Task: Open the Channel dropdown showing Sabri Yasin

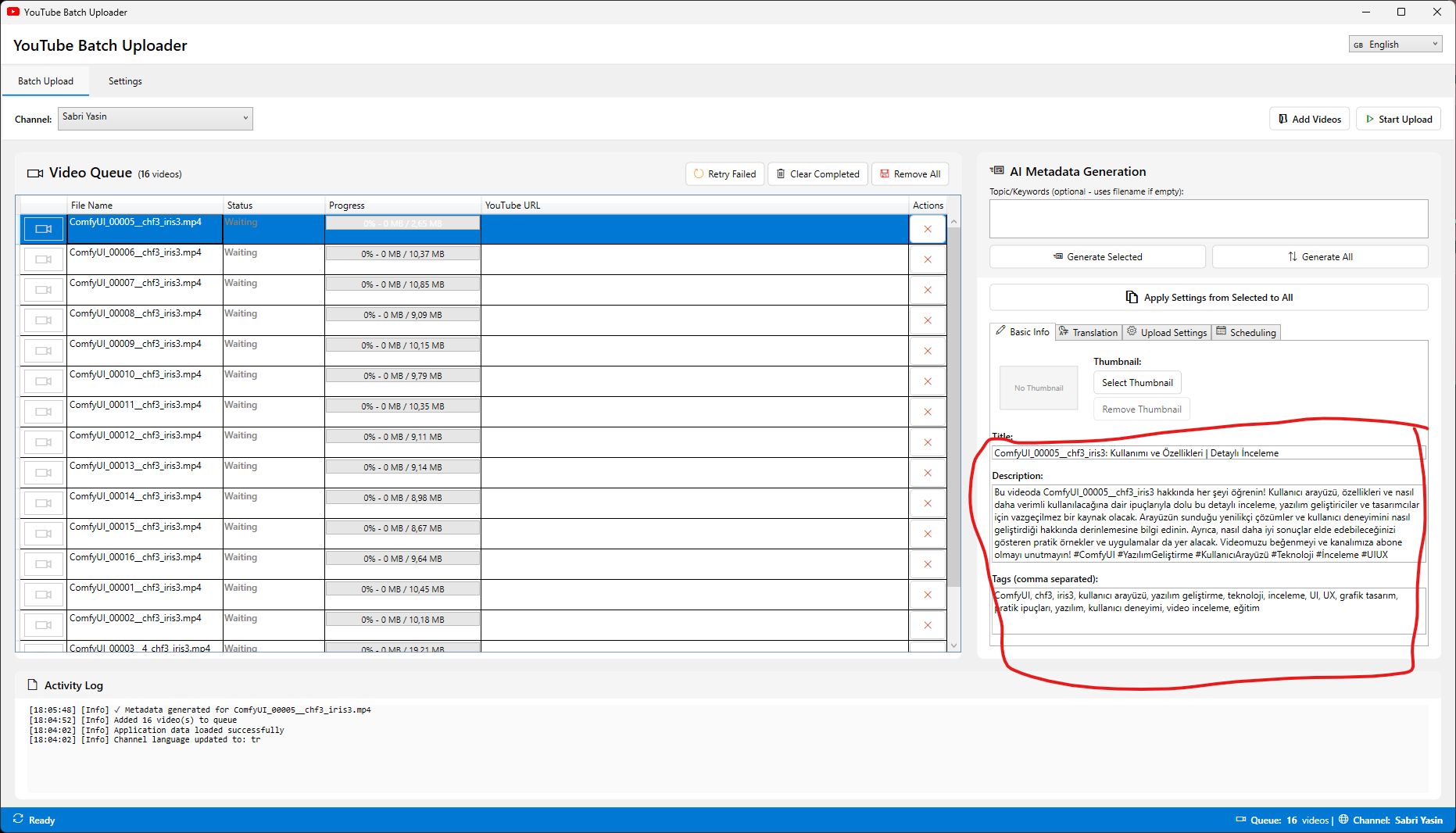Action: pyautogui.click(x=156, y=118)
